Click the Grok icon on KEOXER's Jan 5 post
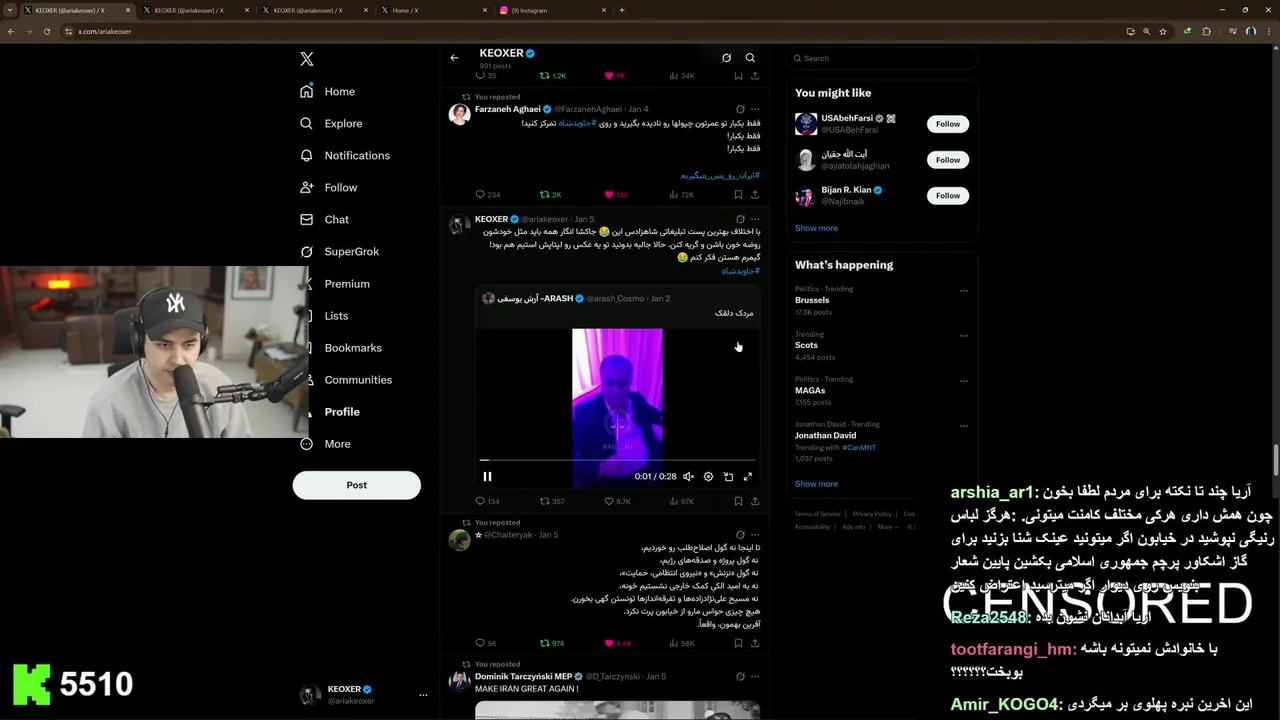The height and width of the screenshot is (720, 1280). 740,219
